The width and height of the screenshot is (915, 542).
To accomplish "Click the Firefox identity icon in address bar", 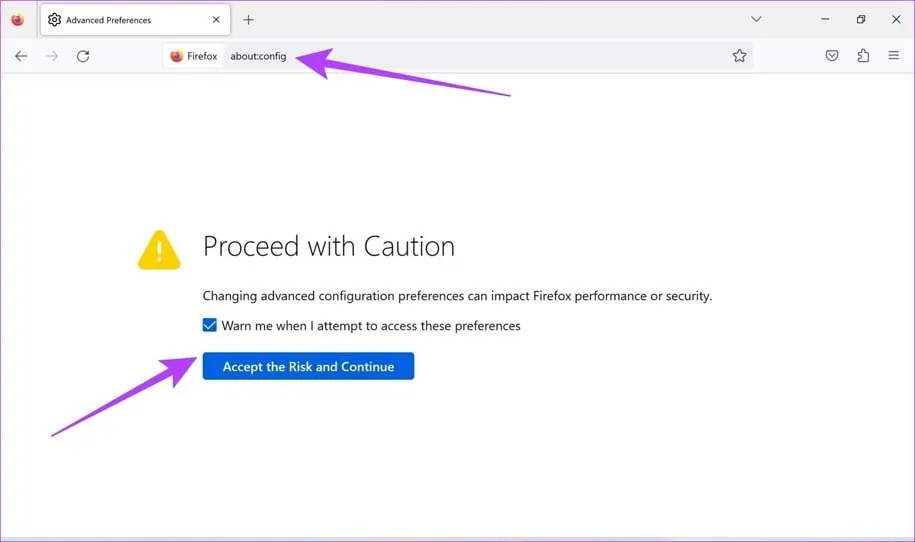I will (194, 56).
